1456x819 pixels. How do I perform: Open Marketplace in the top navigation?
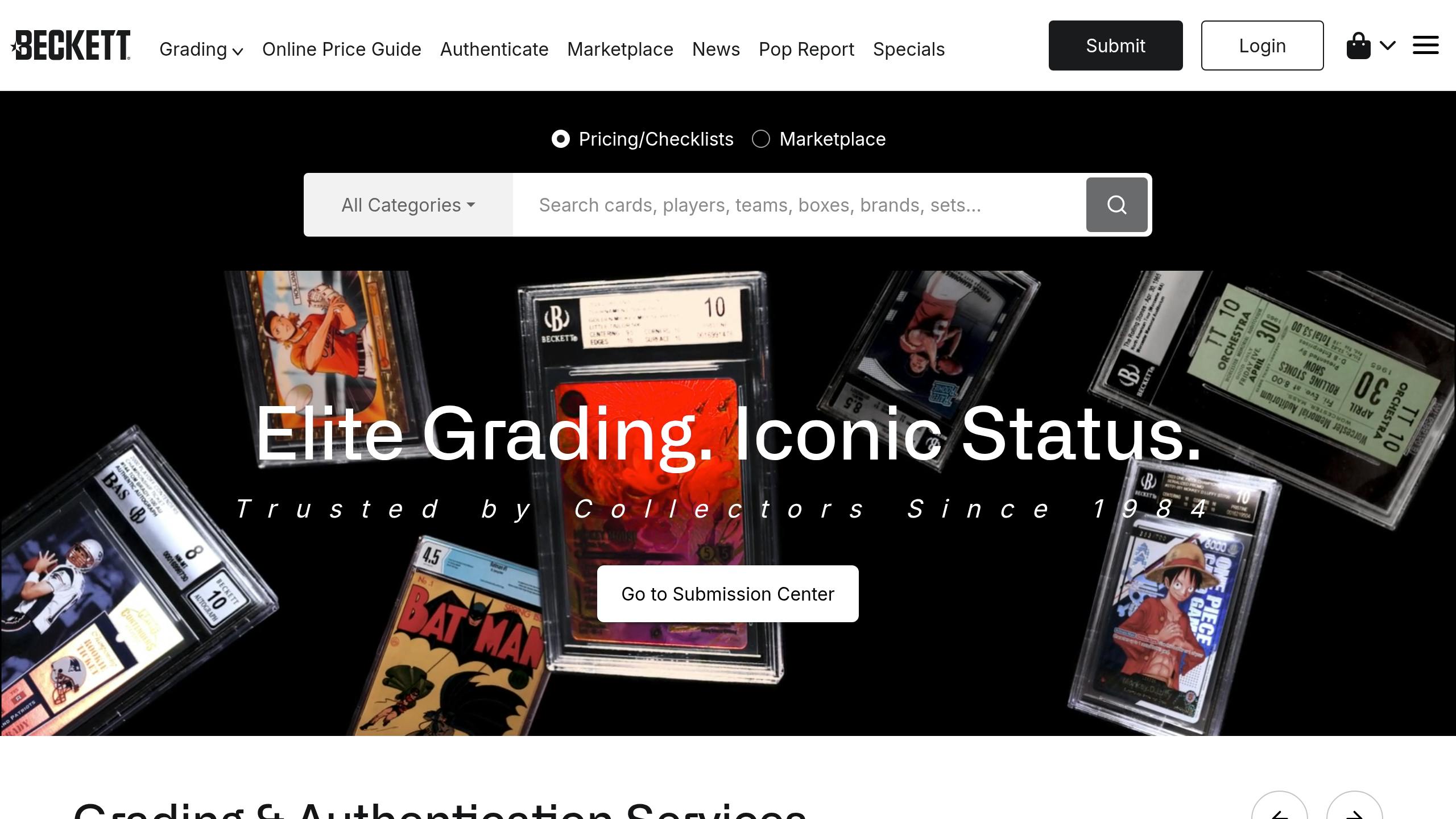[x=620, y=49]
